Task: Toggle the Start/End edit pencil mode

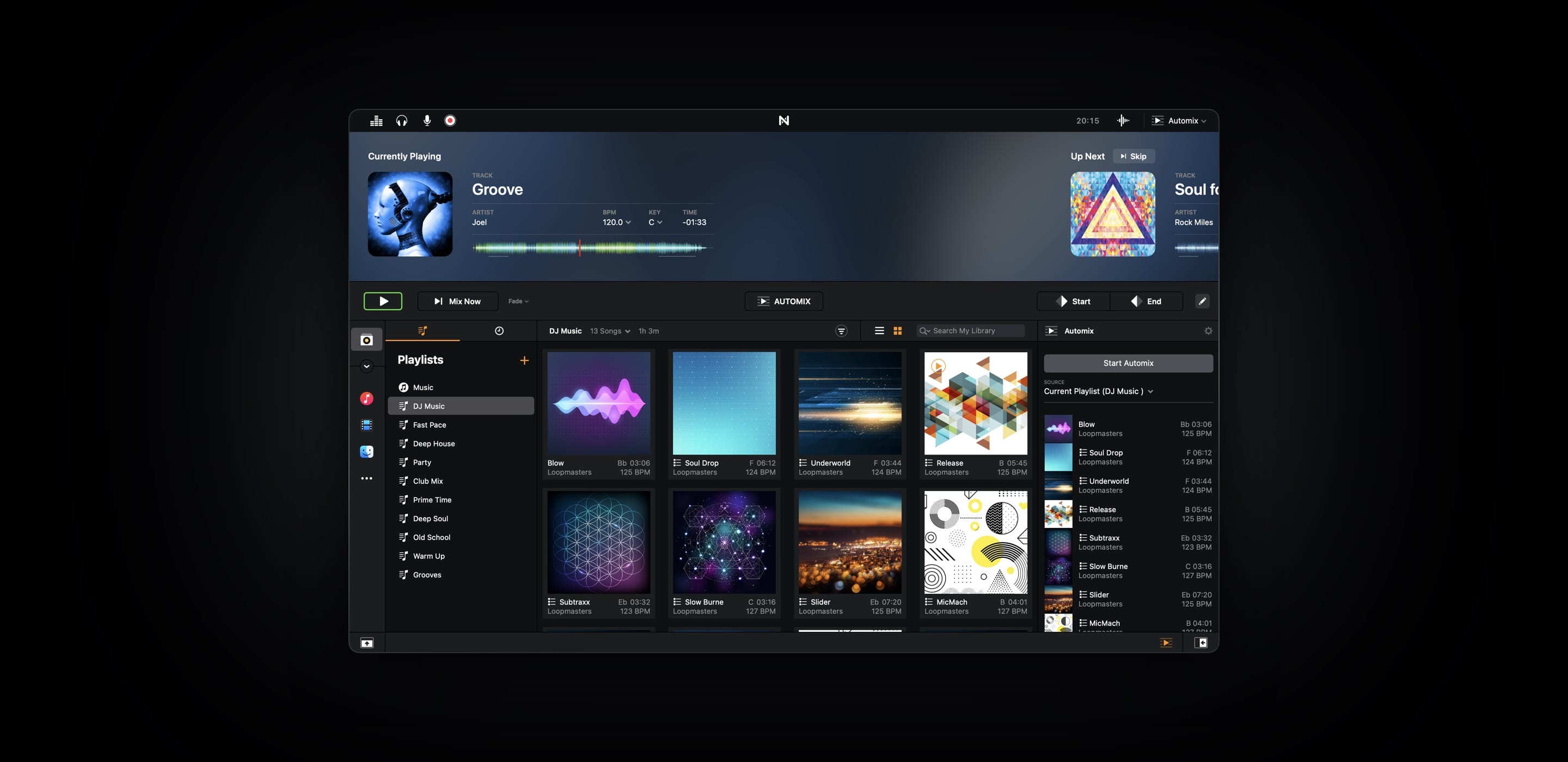Action: click(x=1202, y=300)
